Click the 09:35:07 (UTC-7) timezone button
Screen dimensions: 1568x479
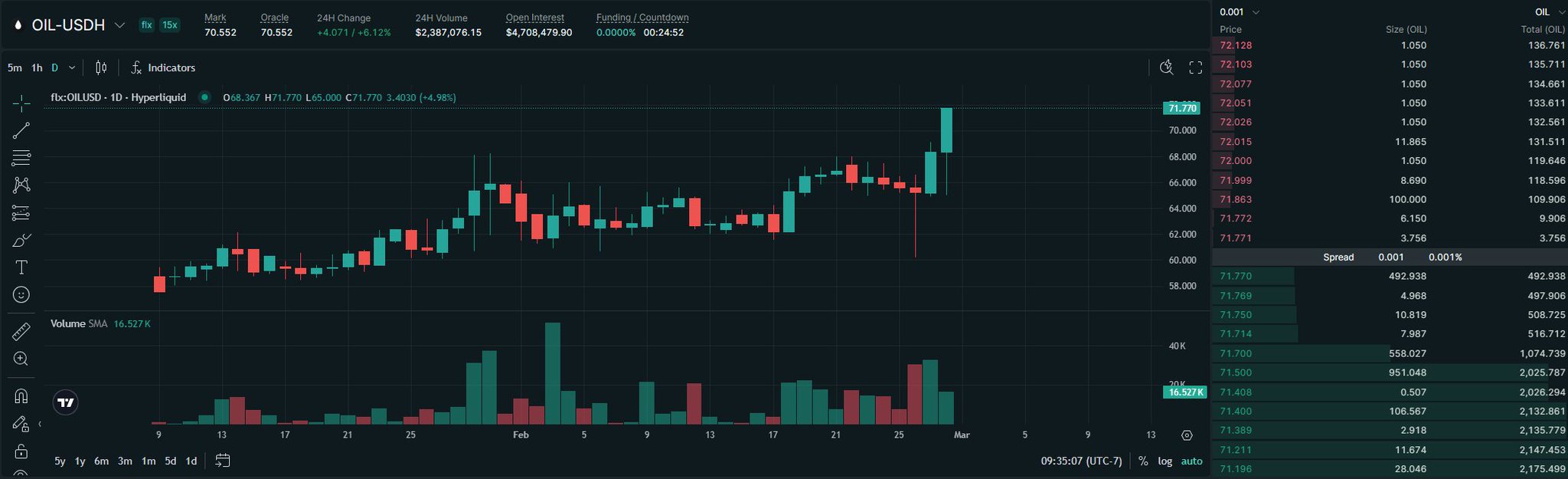point(1081,461)
